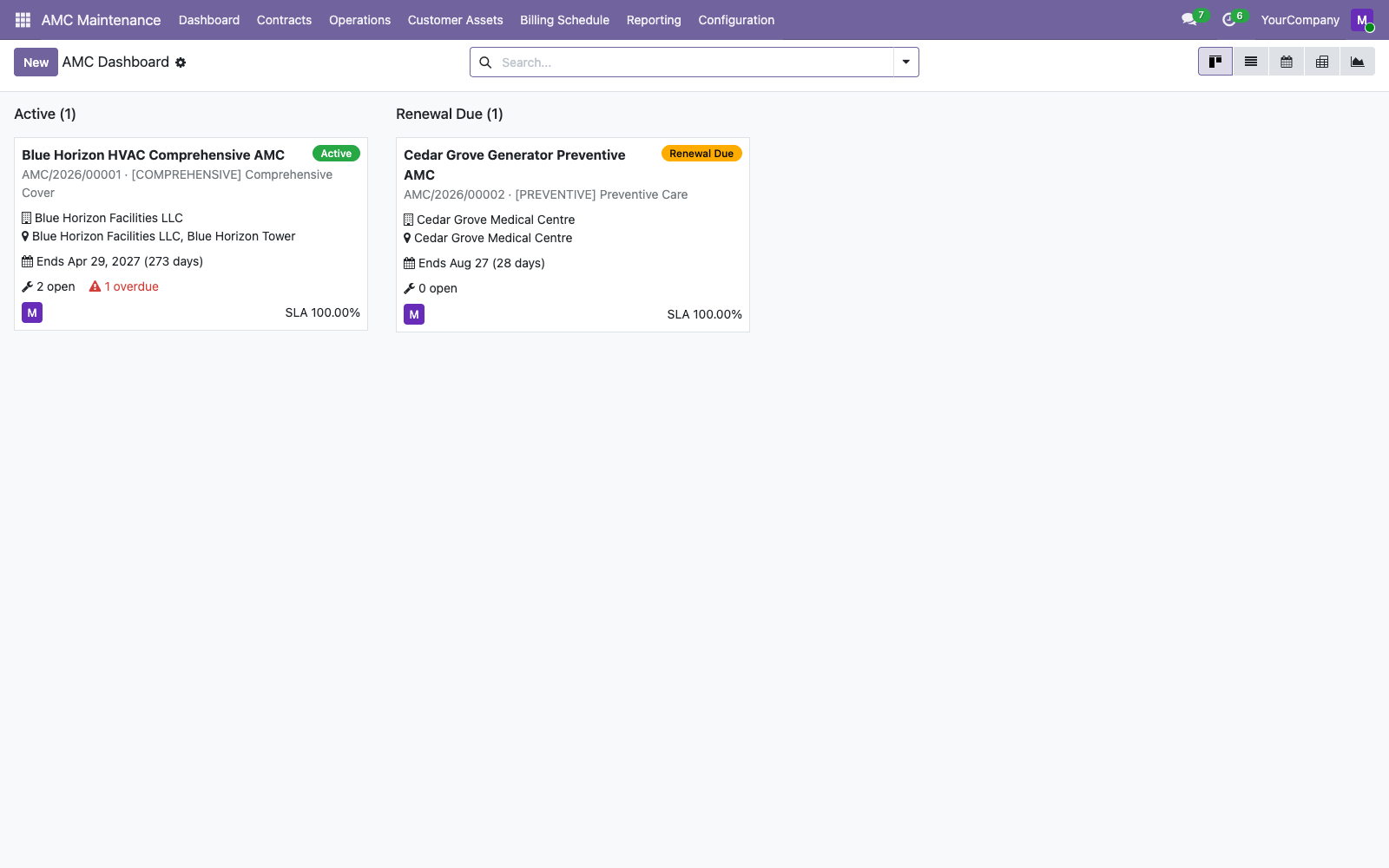Screen dimensions: 1389x868
Task: Click the Renewal Due status badge
Action: point(701,154)
